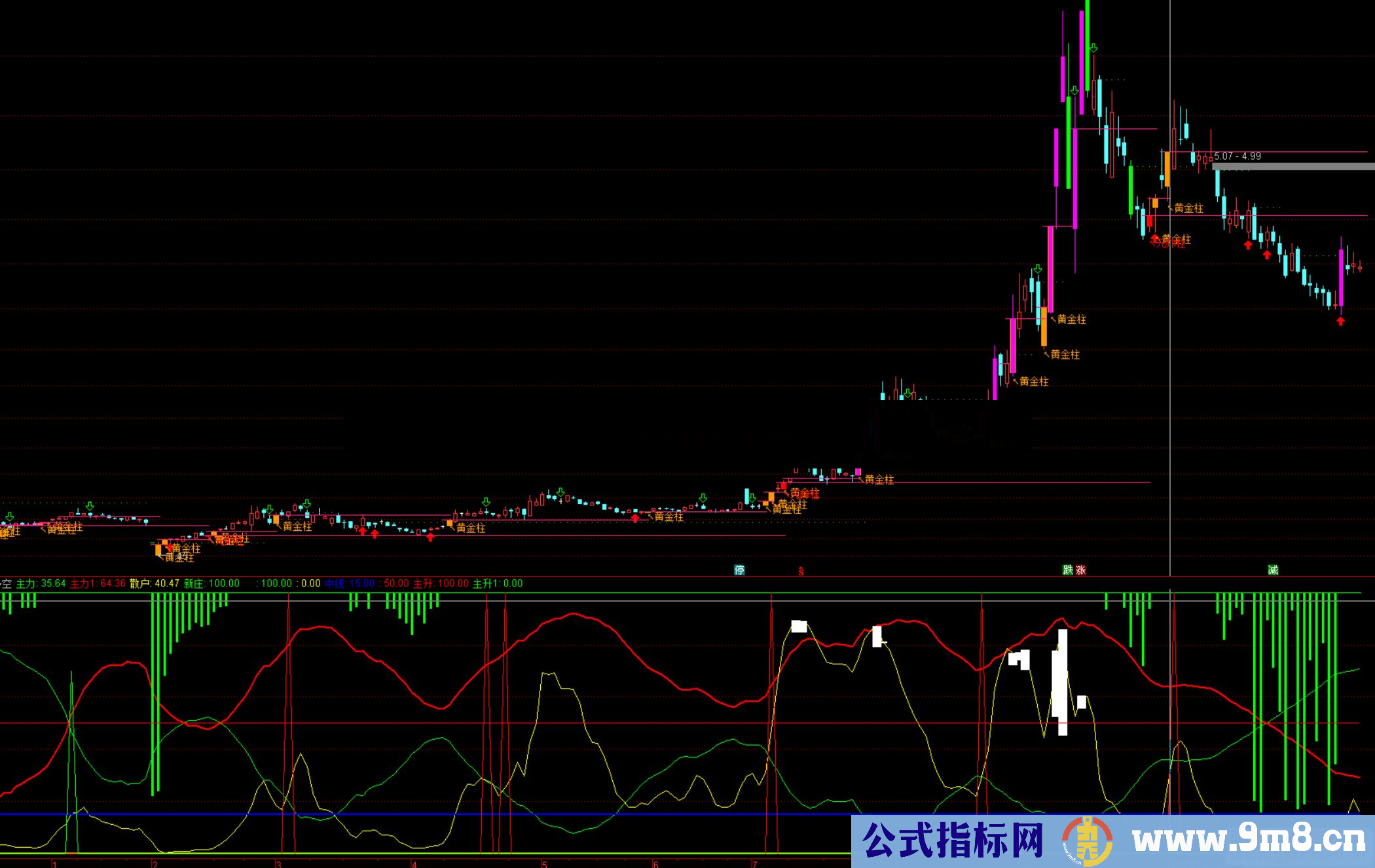This screenshot has height=868, width=1375.
Task: Select the 主升1 indicator value label
Action: pyautogui.click(x=498, y=583)
